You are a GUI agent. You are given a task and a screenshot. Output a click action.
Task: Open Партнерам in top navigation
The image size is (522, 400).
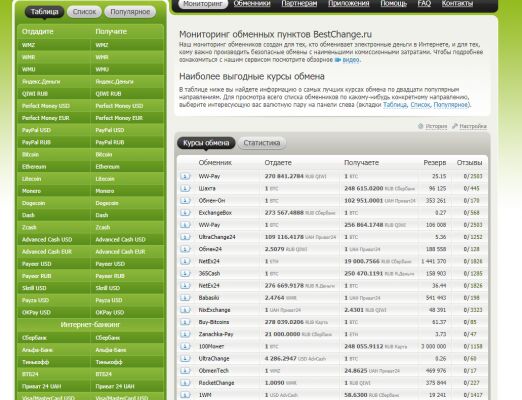click(x=299, y=4)
